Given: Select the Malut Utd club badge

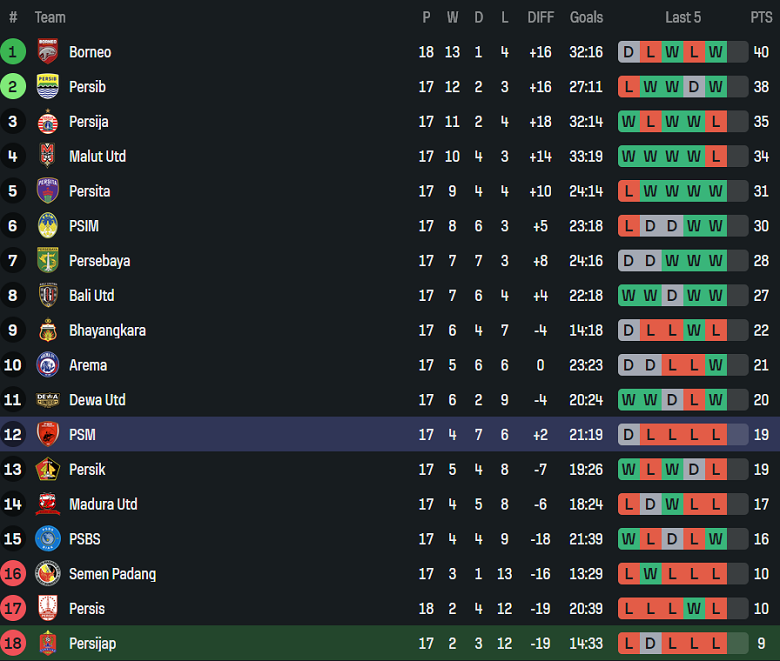Looking at the screenshot, I should (48, 156).
